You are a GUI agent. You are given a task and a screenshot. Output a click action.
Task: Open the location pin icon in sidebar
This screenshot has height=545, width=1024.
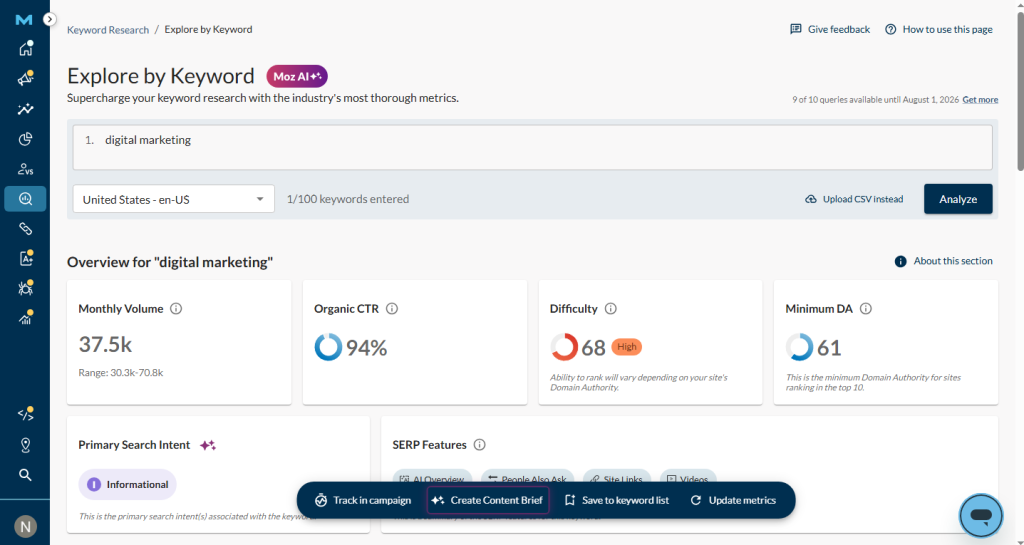pos(25,445)
